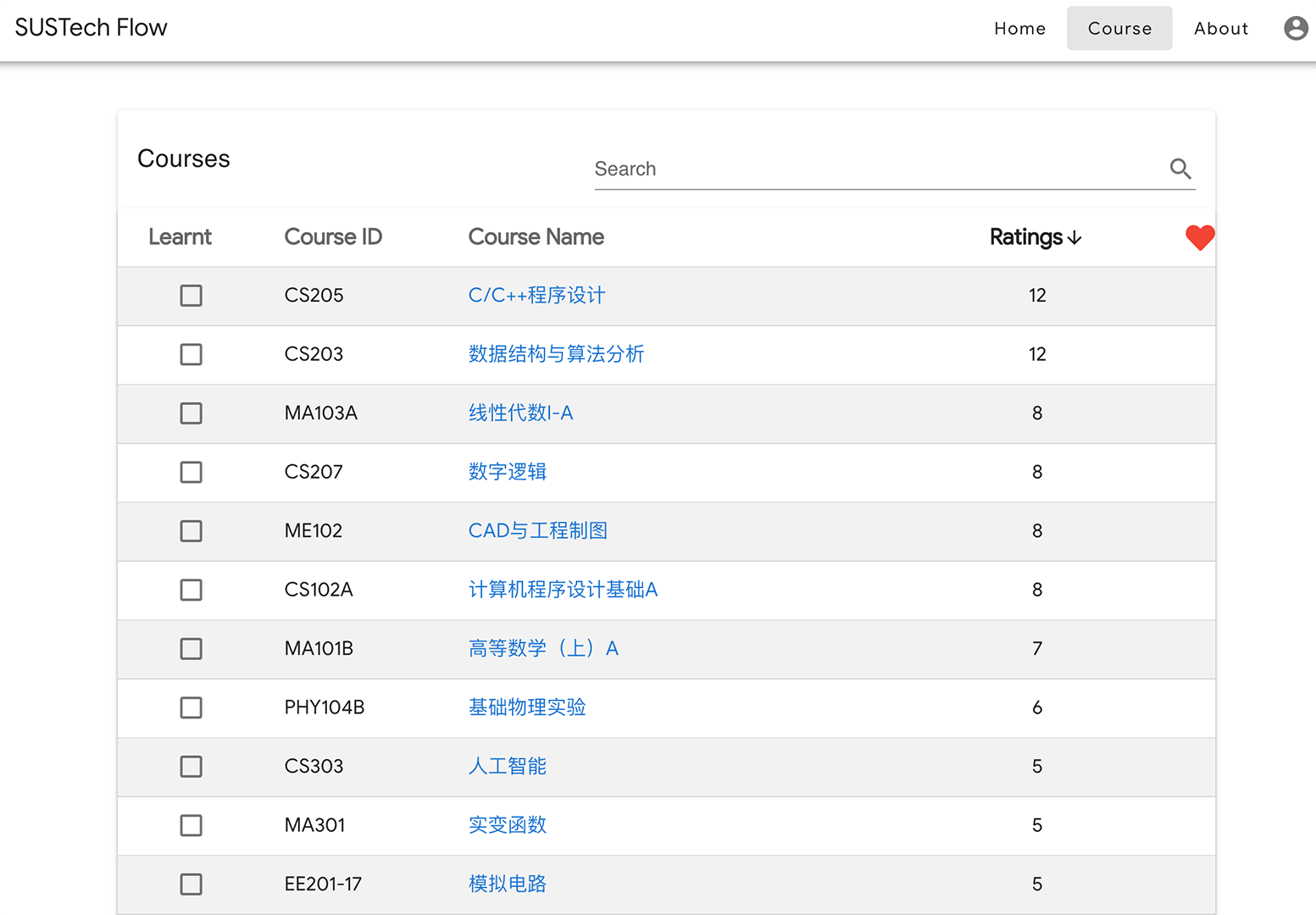Click the CAD与工程制图 link
This screenshot has width=1316, height=915.
(537, 530)
